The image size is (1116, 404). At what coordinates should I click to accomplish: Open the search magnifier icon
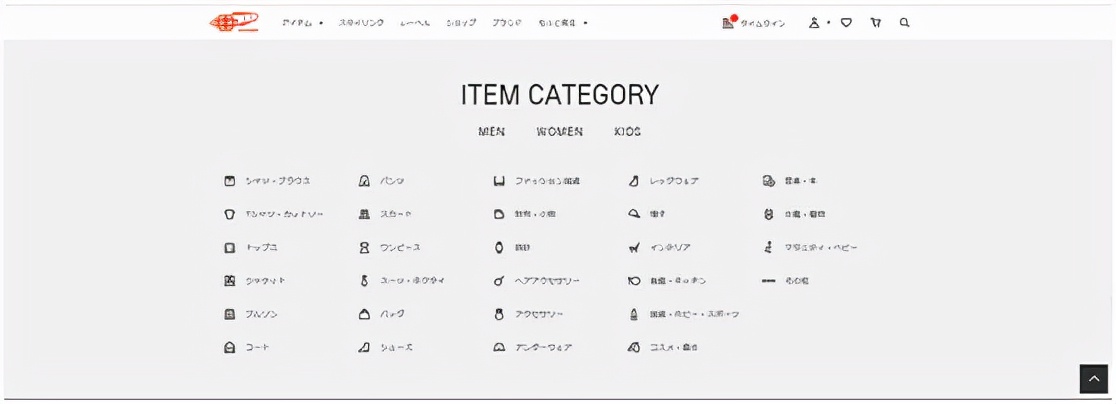coord(904,22)
